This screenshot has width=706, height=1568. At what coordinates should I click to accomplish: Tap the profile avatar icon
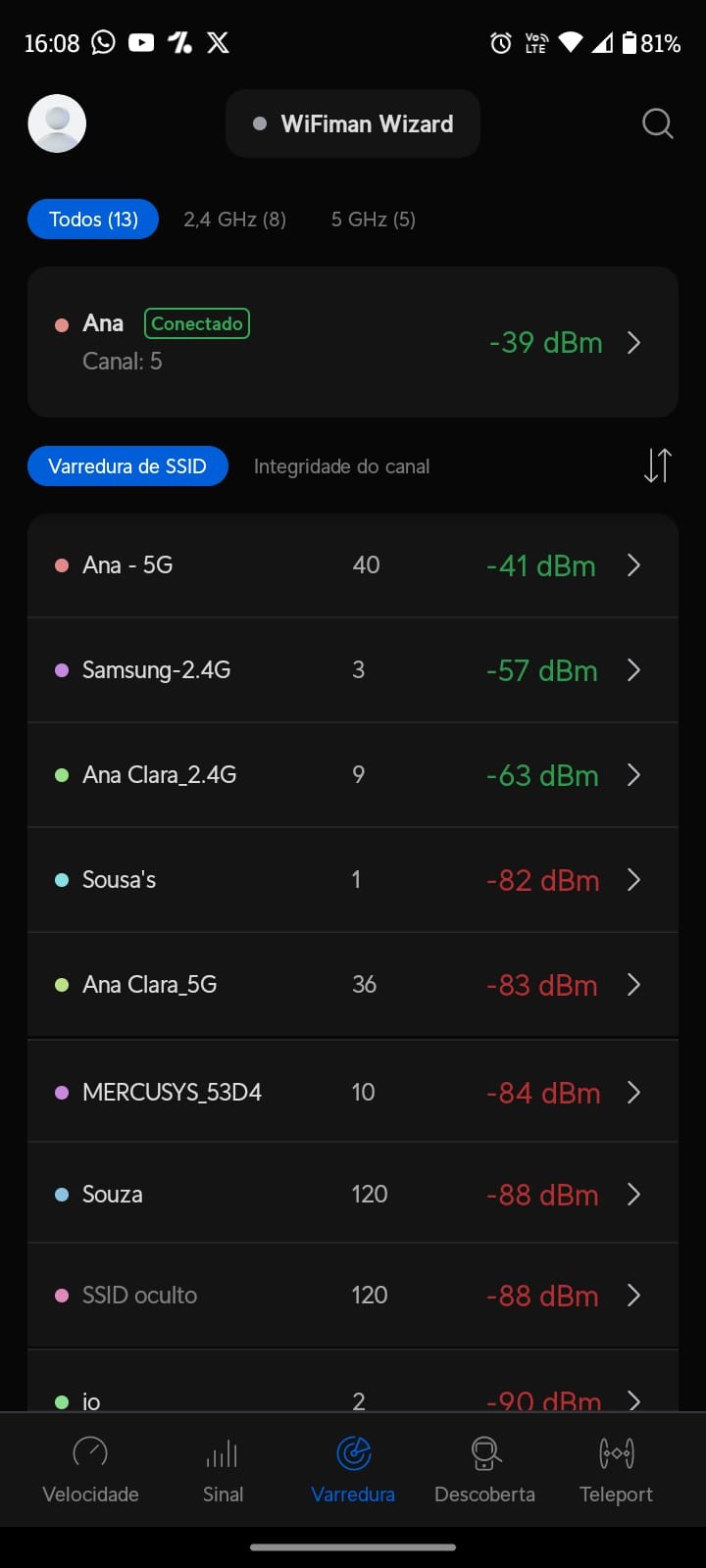pyautogui.click(x=57, y=123)
